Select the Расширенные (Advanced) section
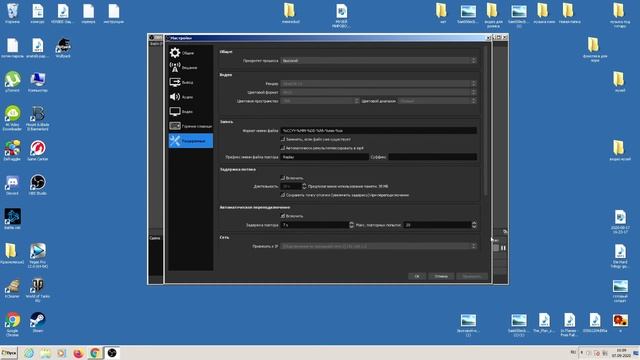The width and height of the screenshot is (640, 360). pos(191,141)
